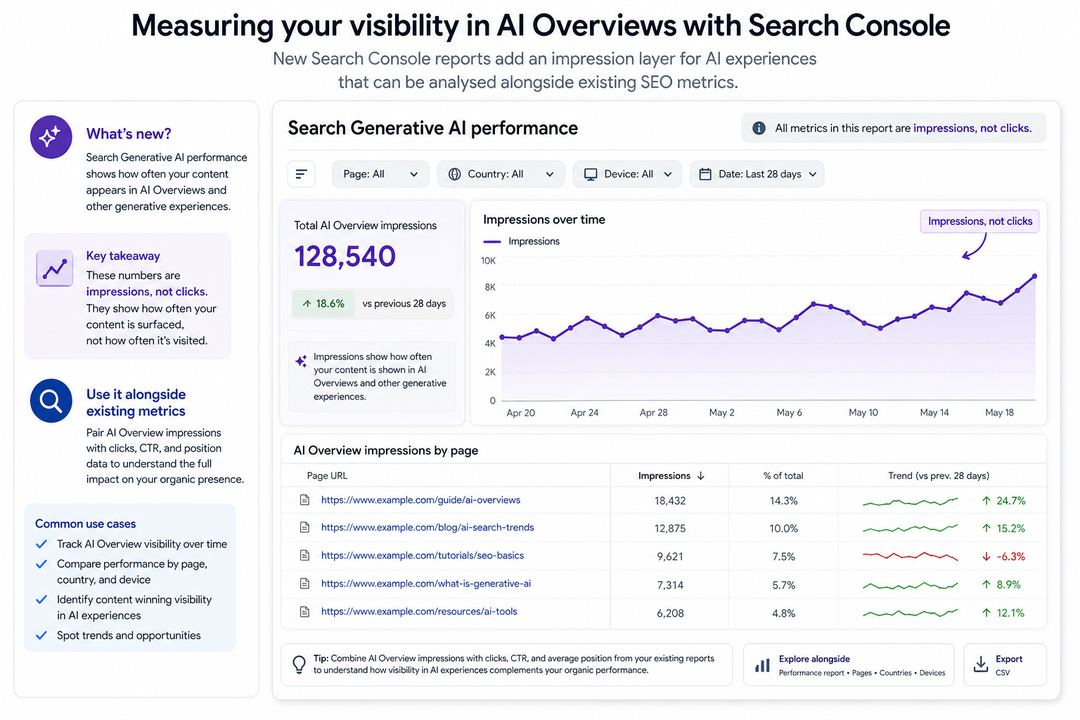This screenshot has width=1080, height=720.
Task: Click the 18.6% increase badge
Action: point(323,304)
